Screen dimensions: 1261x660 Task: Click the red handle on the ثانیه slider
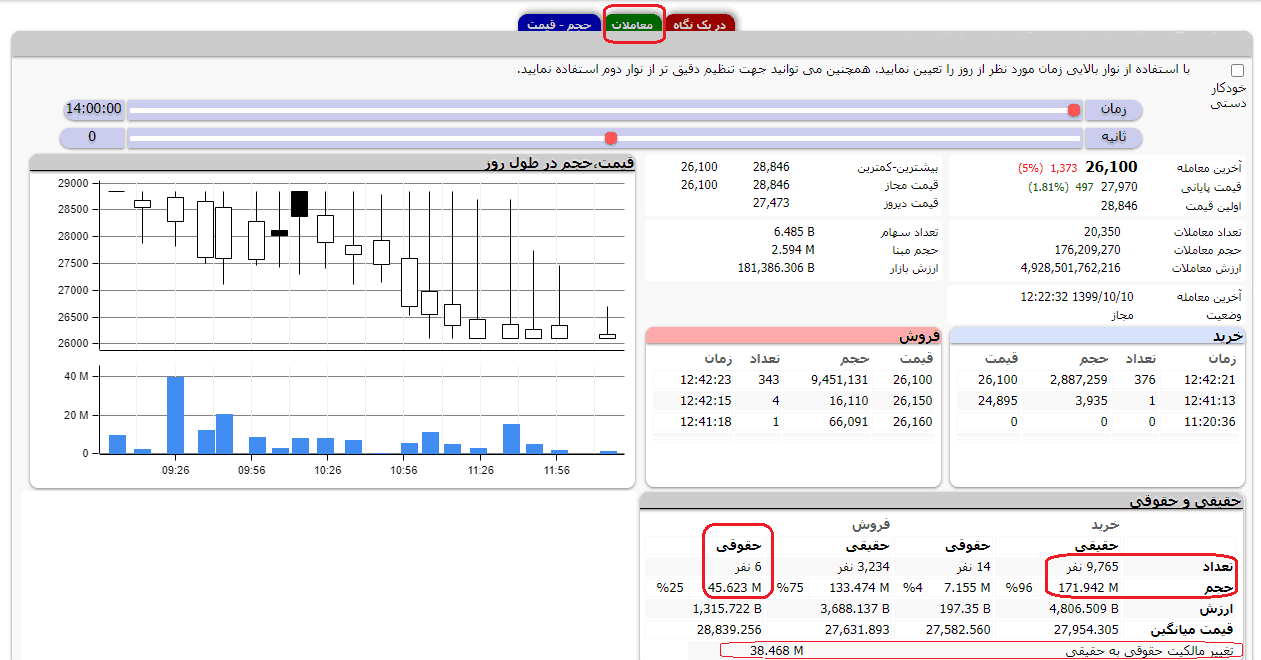[611, 138]
